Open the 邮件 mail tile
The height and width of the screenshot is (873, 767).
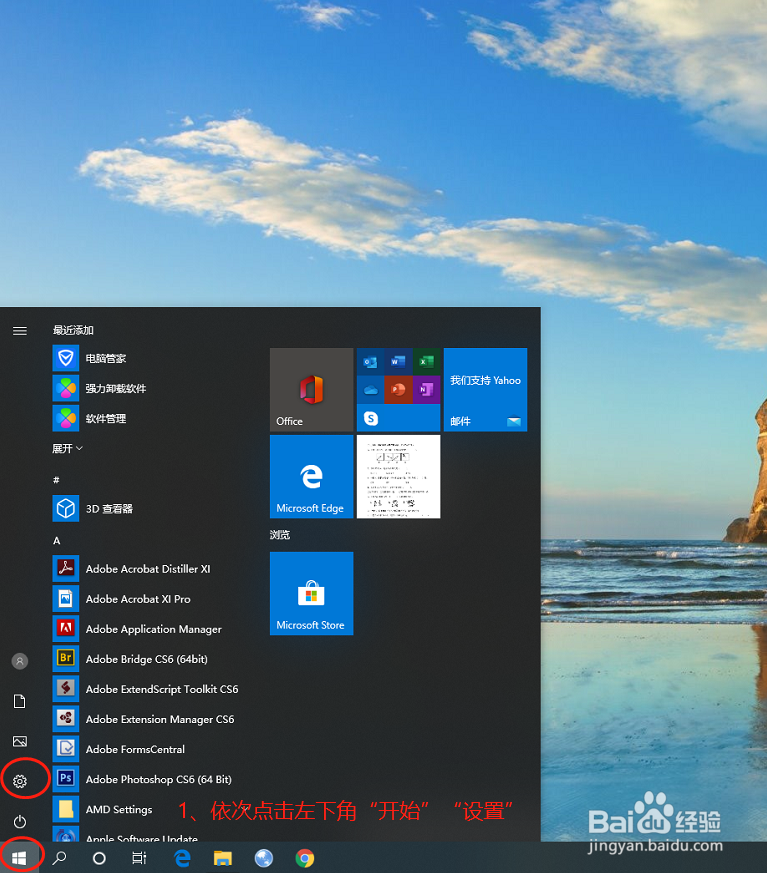tap(485, 390)
